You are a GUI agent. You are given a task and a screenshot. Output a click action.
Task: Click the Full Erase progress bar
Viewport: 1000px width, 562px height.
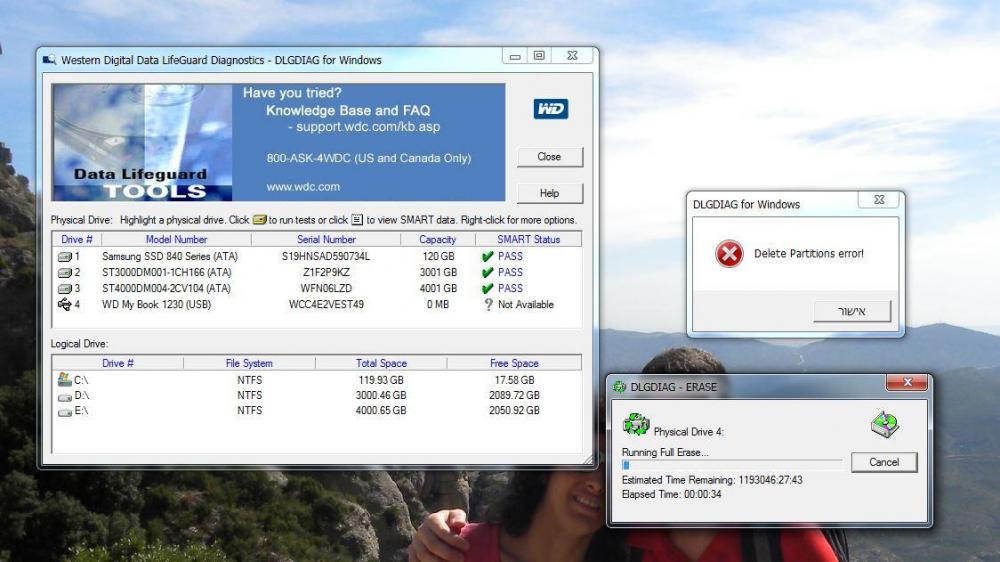(x=732, y=465)
